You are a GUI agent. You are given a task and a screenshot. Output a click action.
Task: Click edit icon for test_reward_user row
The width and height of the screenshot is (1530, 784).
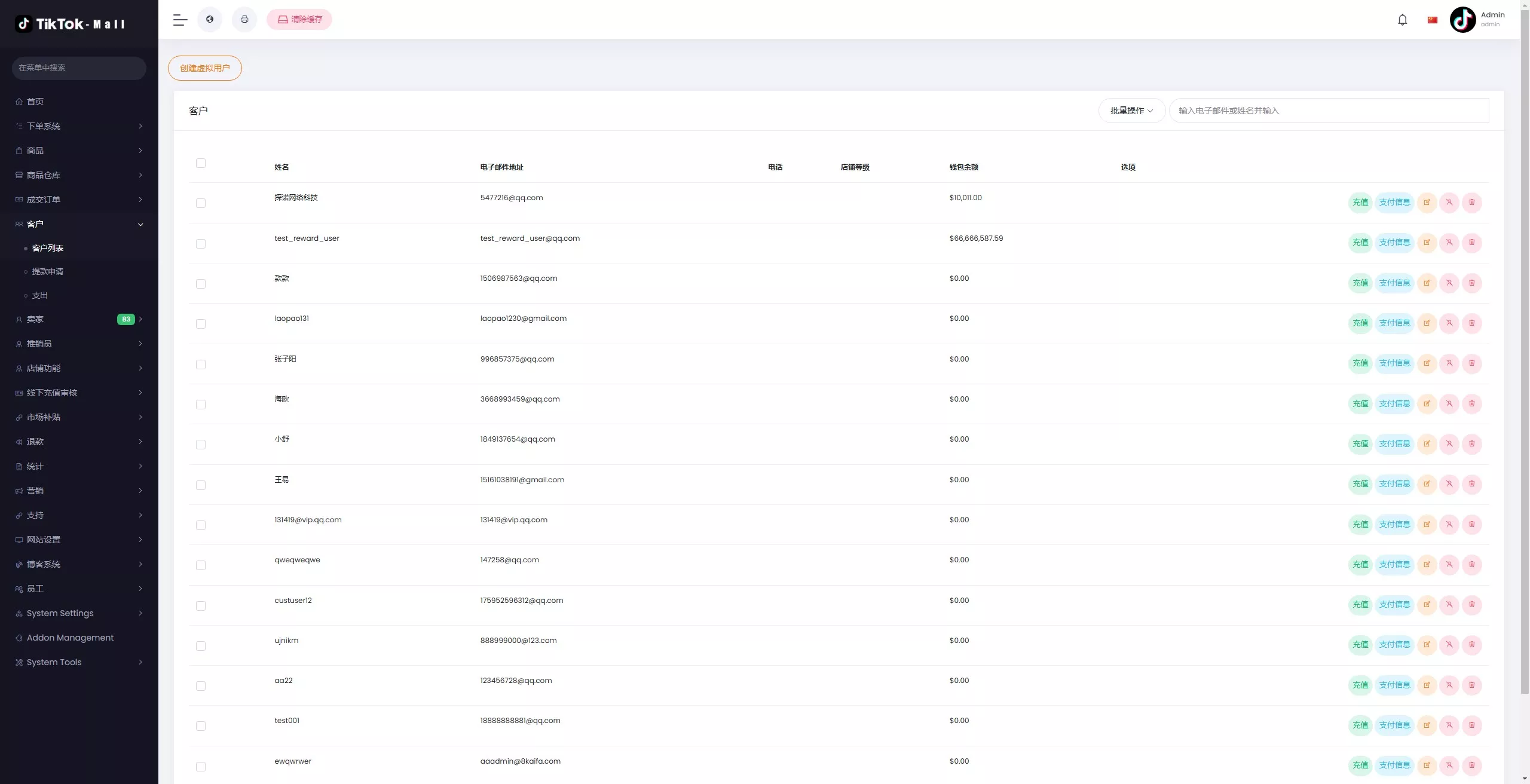(1427, 243)
